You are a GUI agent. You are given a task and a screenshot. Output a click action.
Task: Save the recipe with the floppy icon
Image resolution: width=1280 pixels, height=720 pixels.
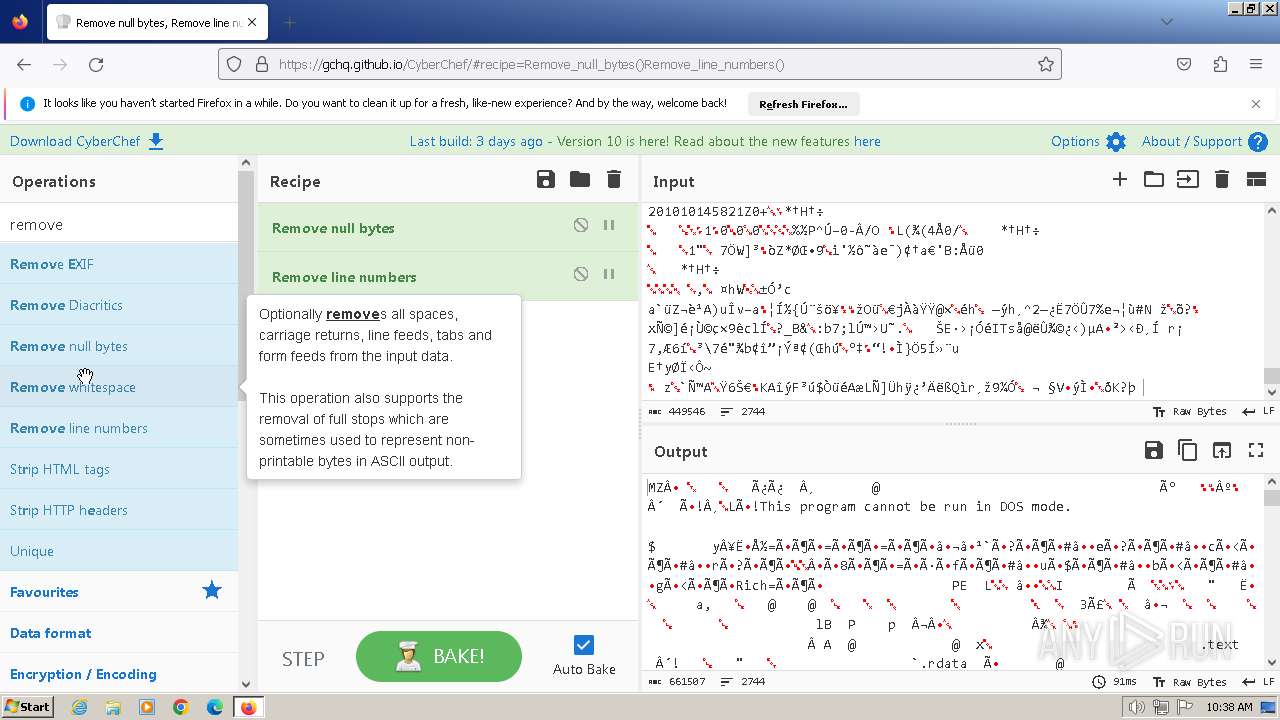(546, 180)
